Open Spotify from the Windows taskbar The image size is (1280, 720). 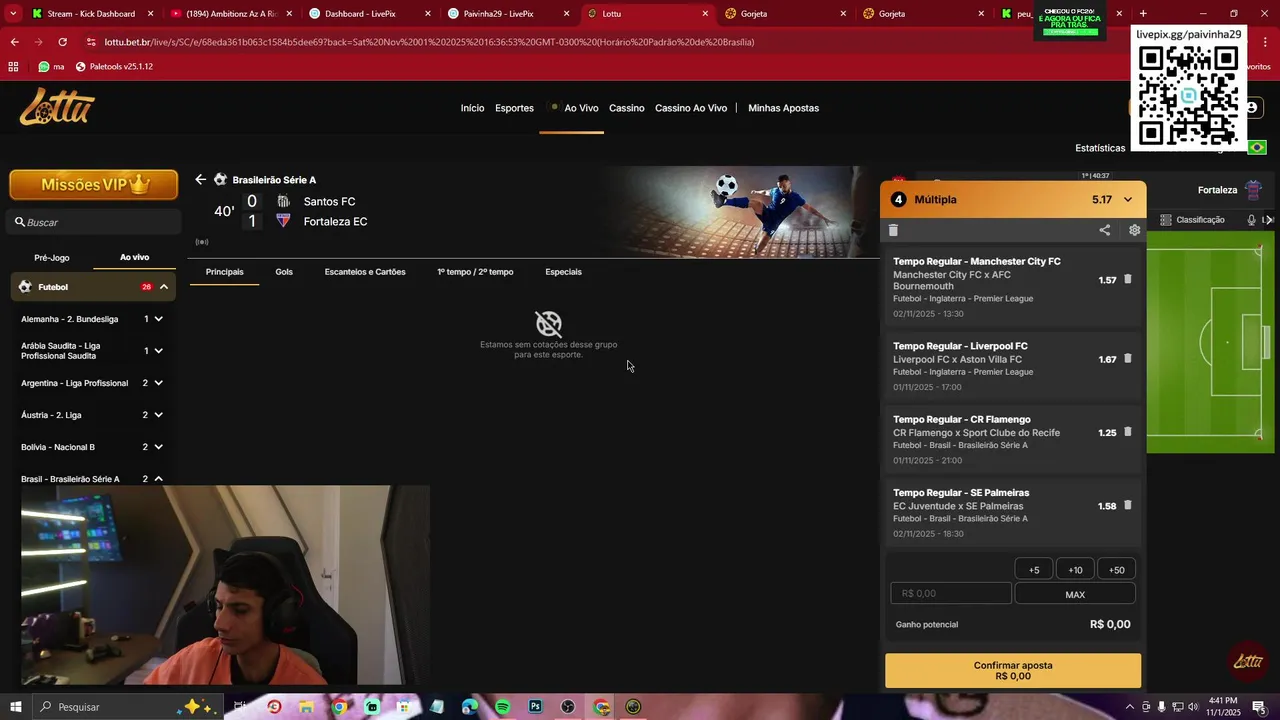click(x=502, y=707)
